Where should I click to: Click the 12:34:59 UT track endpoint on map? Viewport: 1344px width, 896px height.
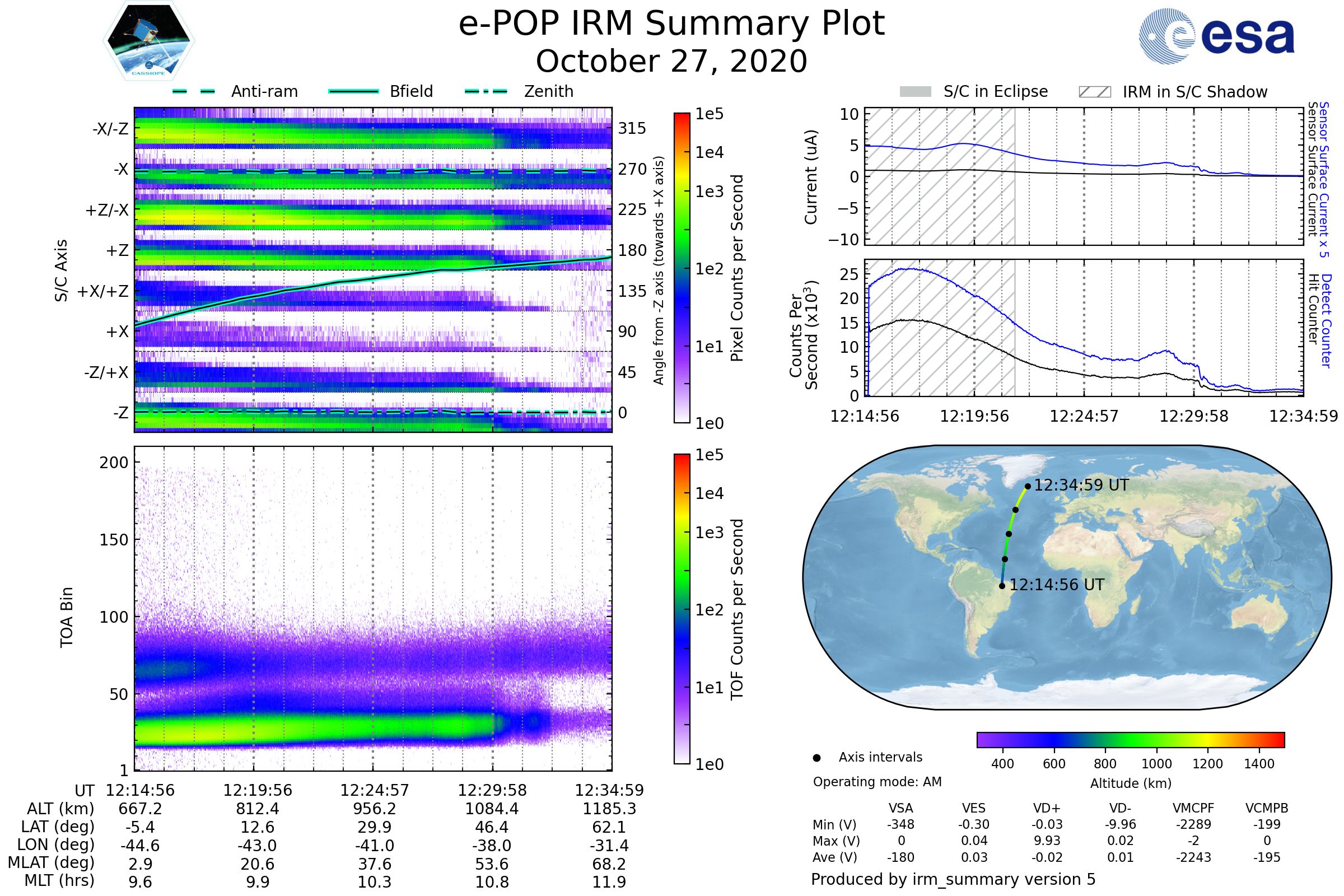coord(1028,486)
